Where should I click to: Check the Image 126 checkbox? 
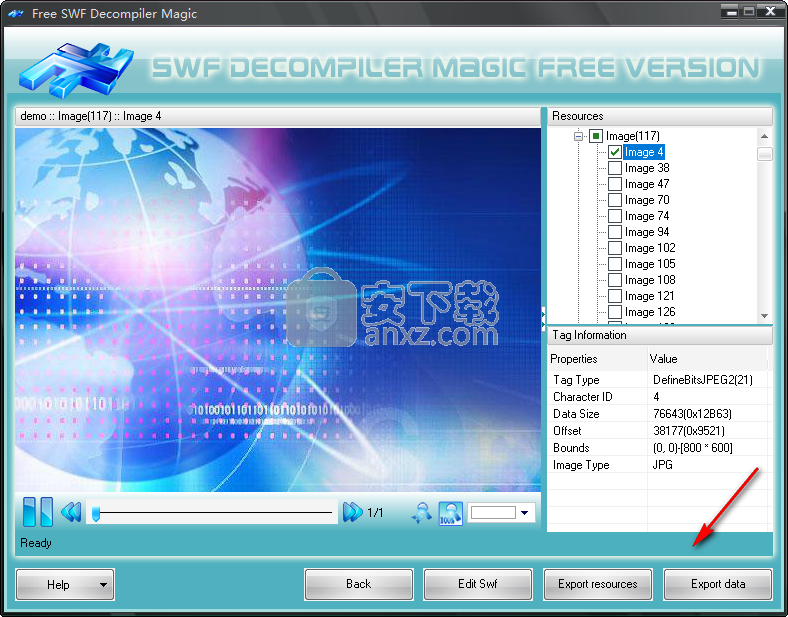coord(615,312)
